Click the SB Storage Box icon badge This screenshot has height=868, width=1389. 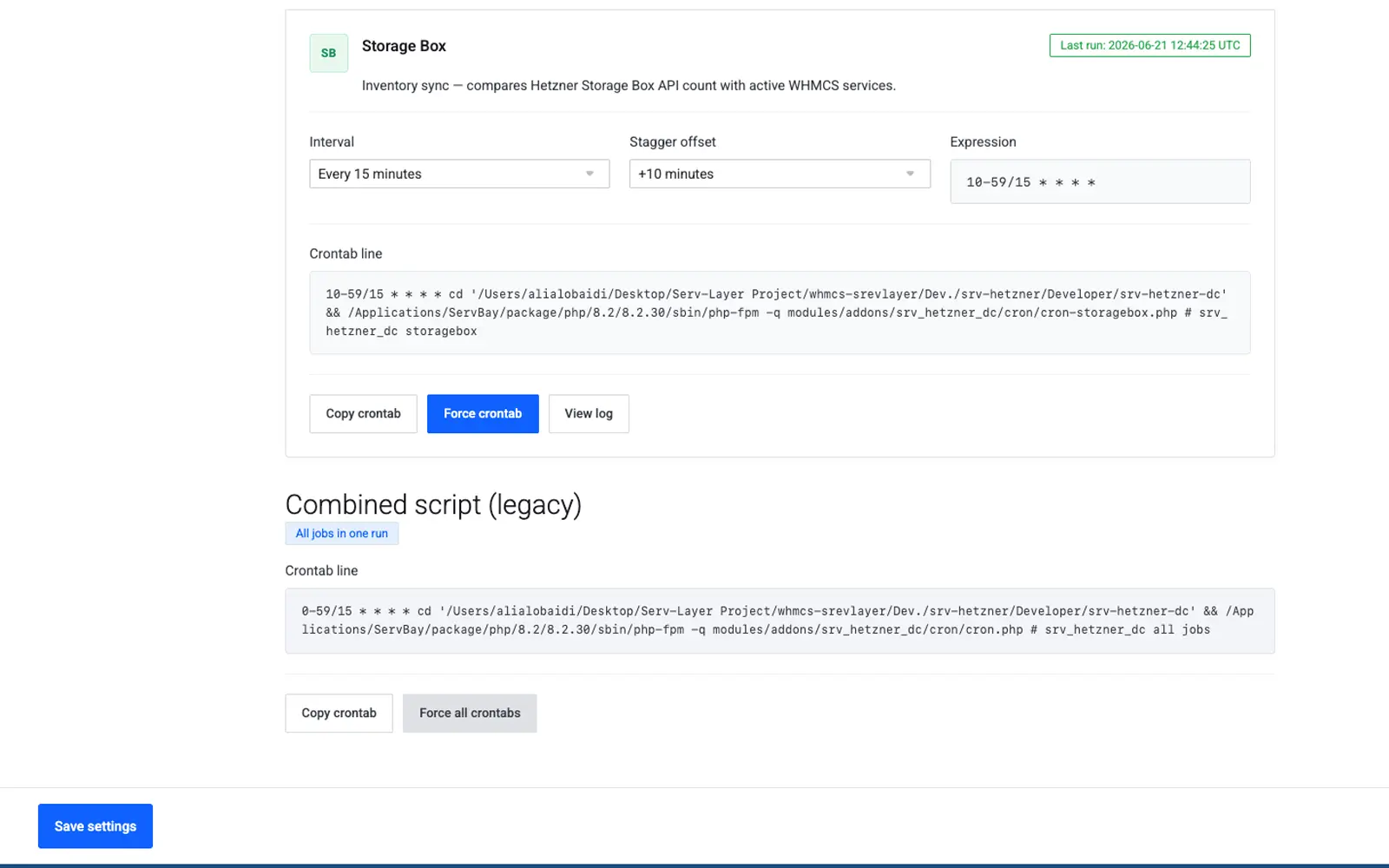[x=328, y=53]
